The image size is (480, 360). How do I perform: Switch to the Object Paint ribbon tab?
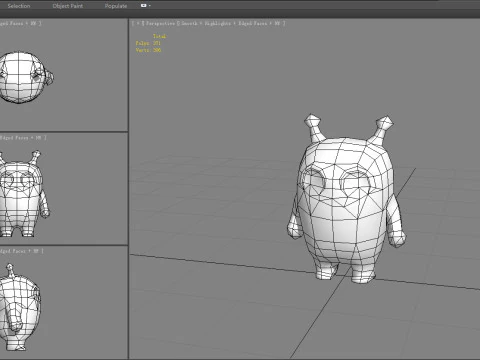coord(68,6)
